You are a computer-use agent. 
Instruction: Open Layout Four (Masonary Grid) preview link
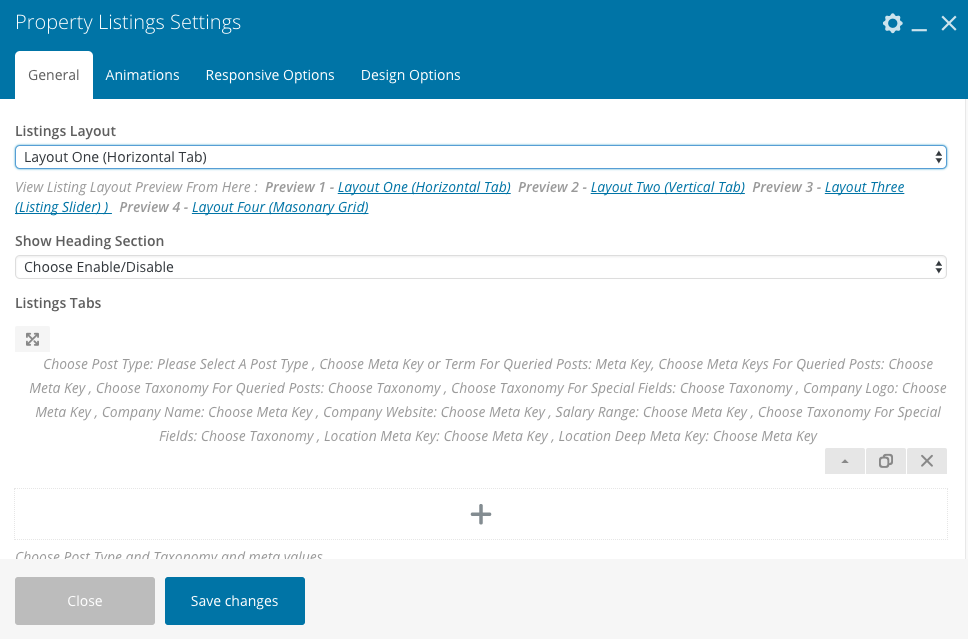click(280, 207)
